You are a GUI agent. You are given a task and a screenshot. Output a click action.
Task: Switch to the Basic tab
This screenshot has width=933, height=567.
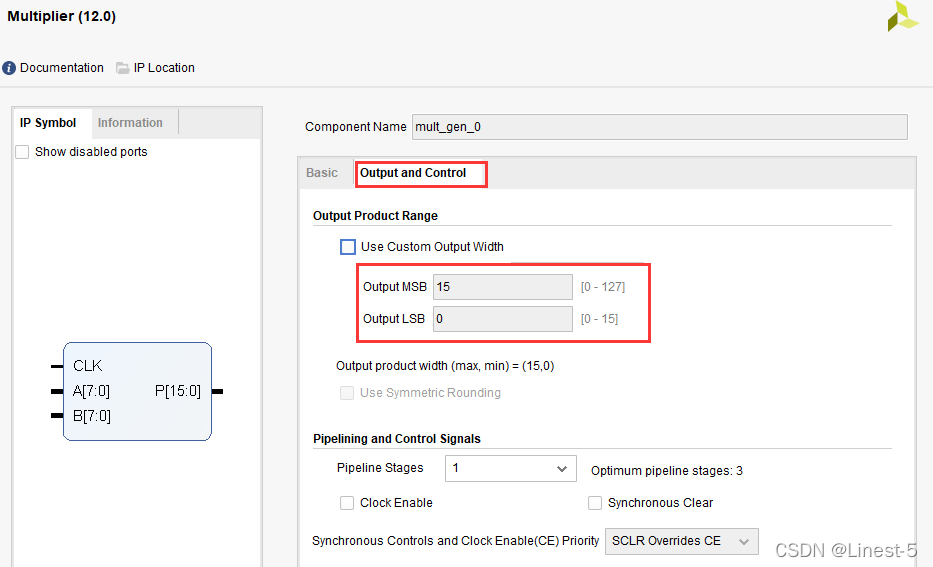point(322,173)
